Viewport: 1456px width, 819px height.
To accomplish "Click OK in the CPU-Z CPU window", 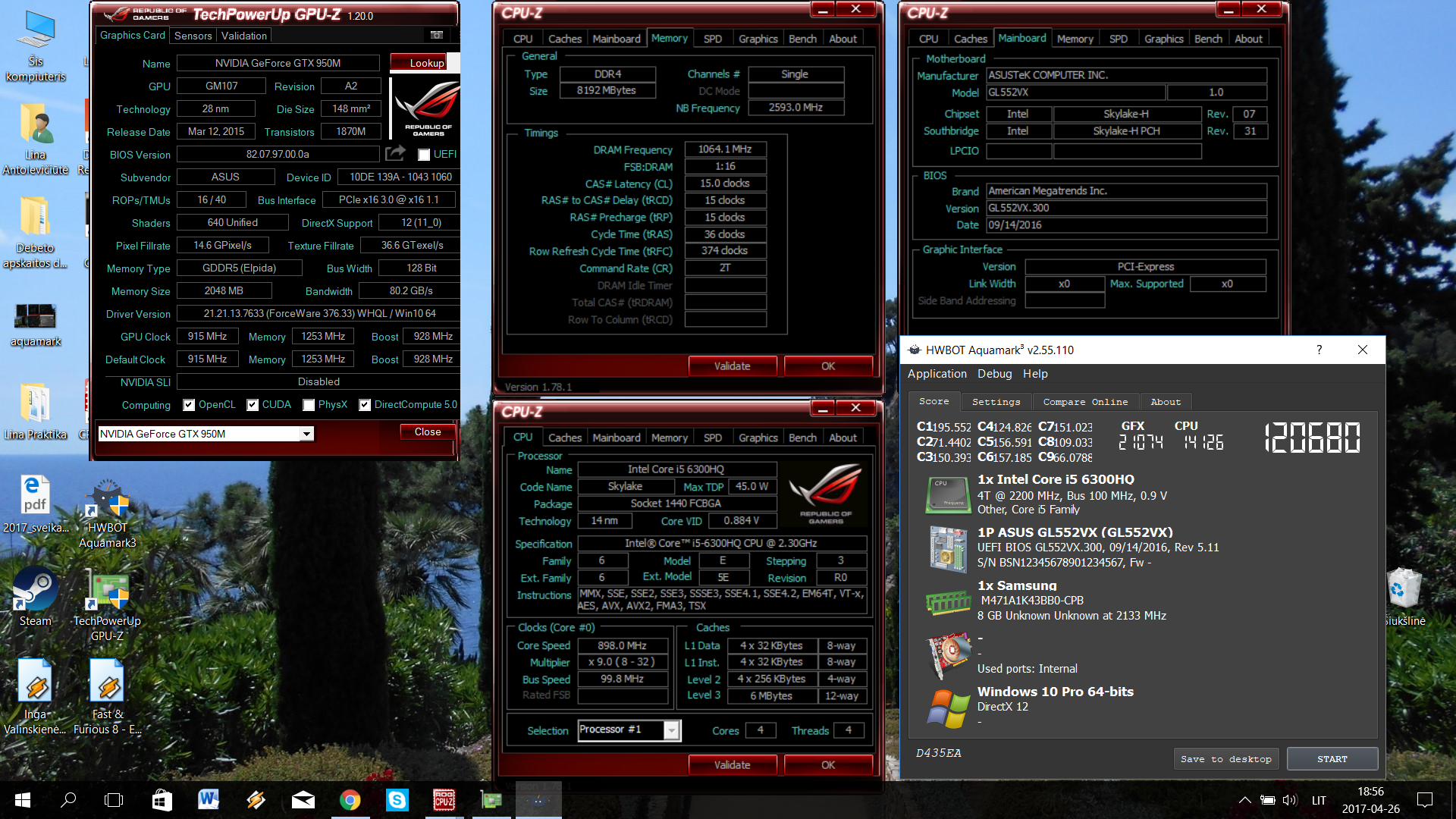I will (x=828, y=764).
